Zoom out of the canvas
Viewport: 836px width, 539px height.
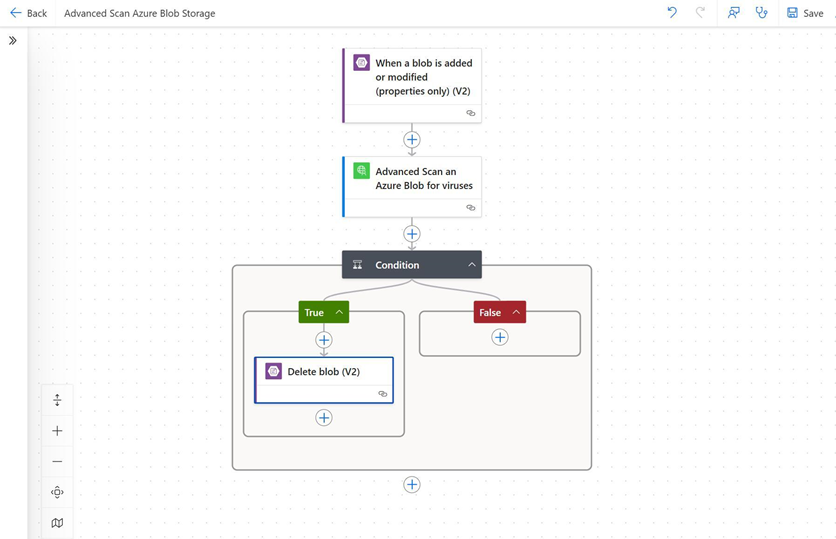pos(57,461)
